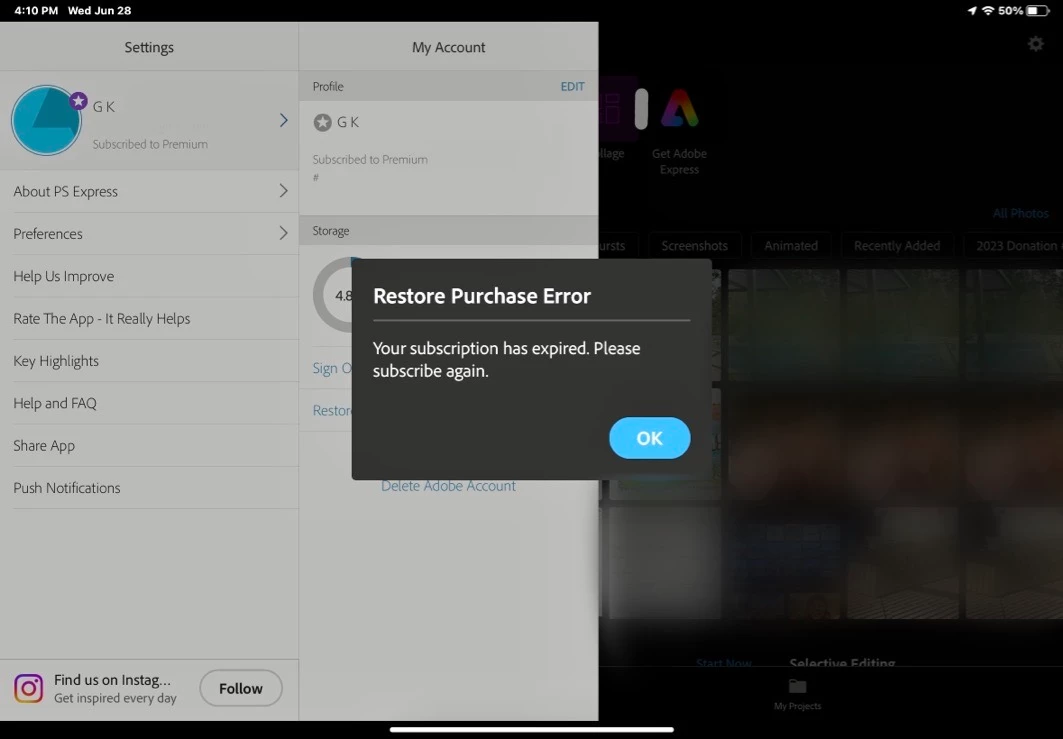
Task: Select the 2023 Donation album tab
Action: pos(1014,245)
